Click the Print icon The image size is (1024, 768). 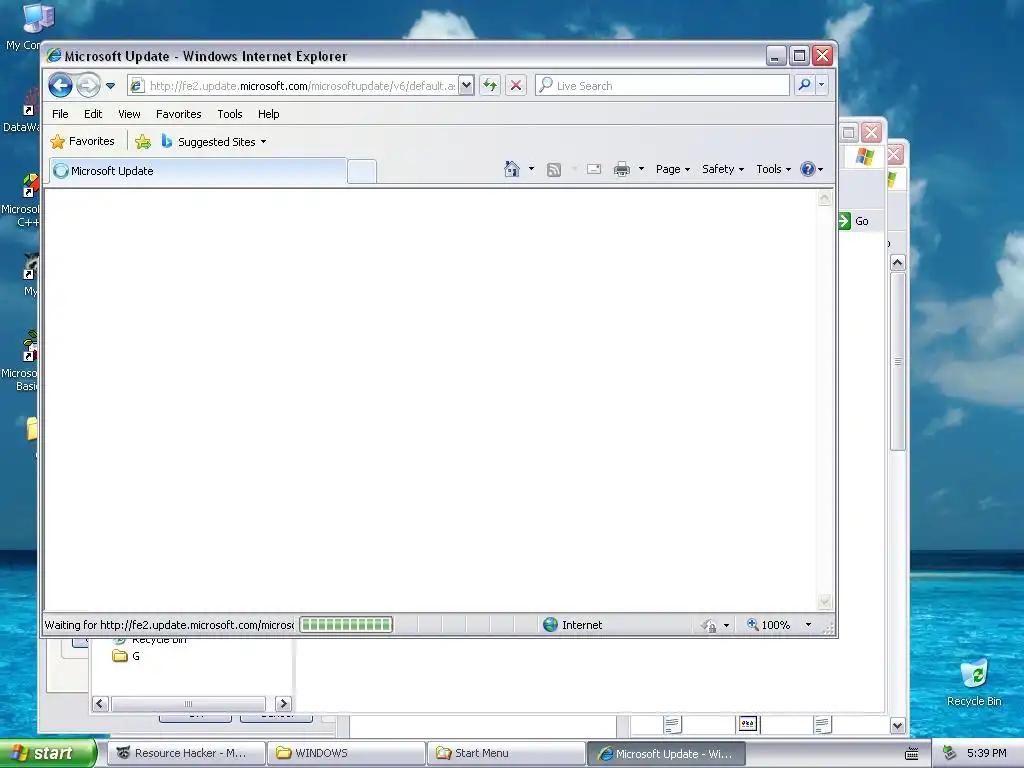[x=622, y=170]
